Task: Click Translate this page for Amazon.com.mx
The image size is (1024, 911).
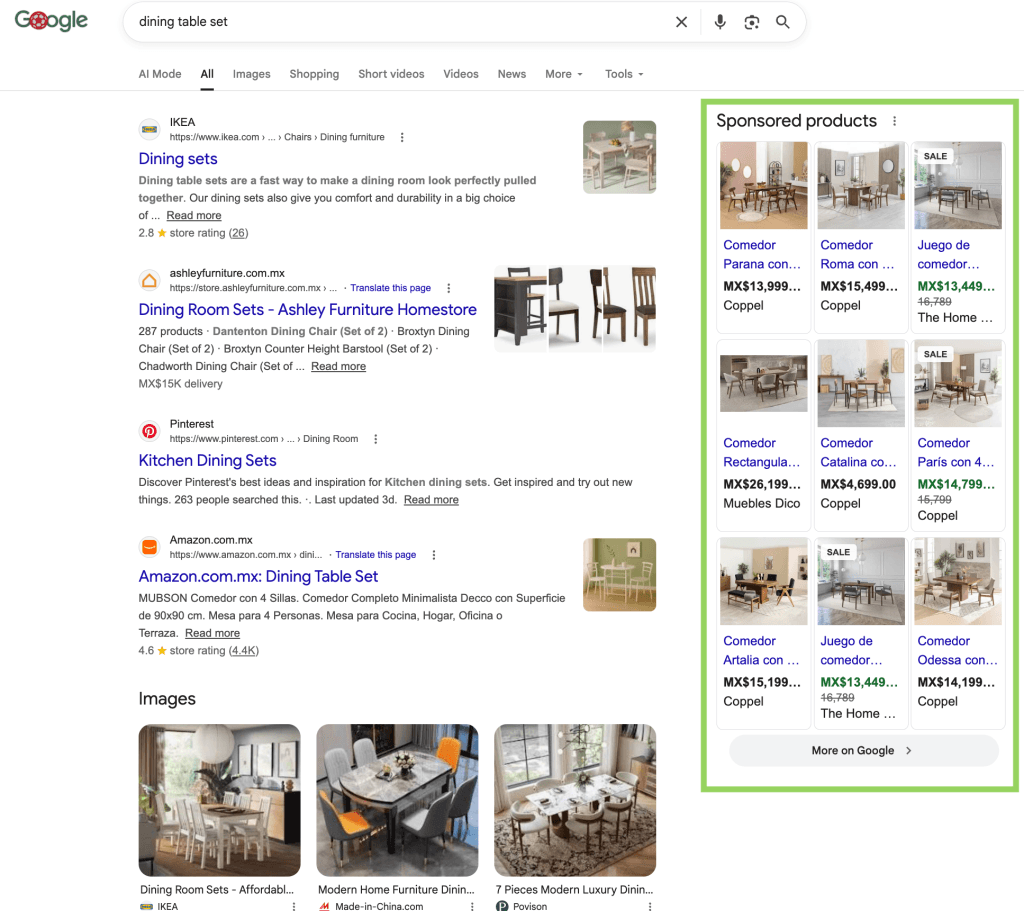Action: 376,554
